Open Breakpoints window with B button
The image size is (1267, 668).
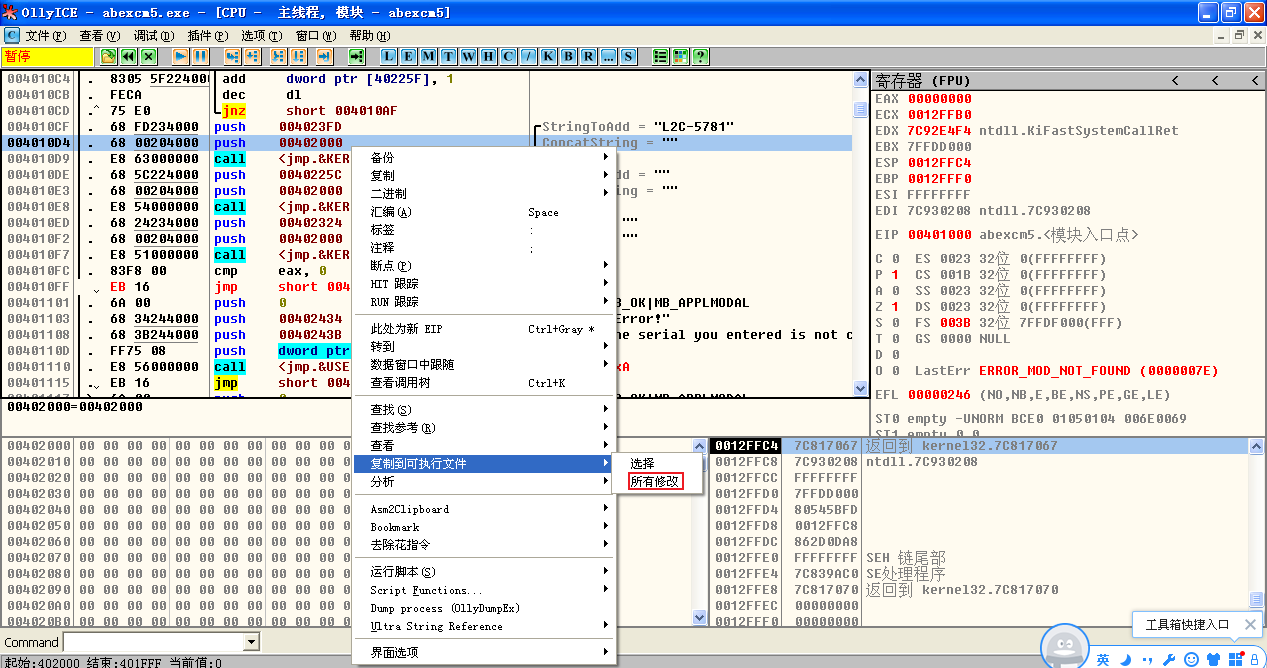(x=569, y=56)
